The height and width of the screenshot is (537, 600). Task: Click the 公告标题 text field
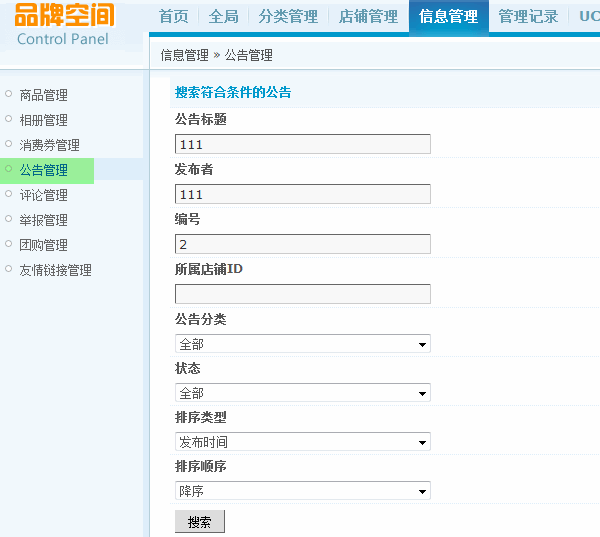coord(303,144)
